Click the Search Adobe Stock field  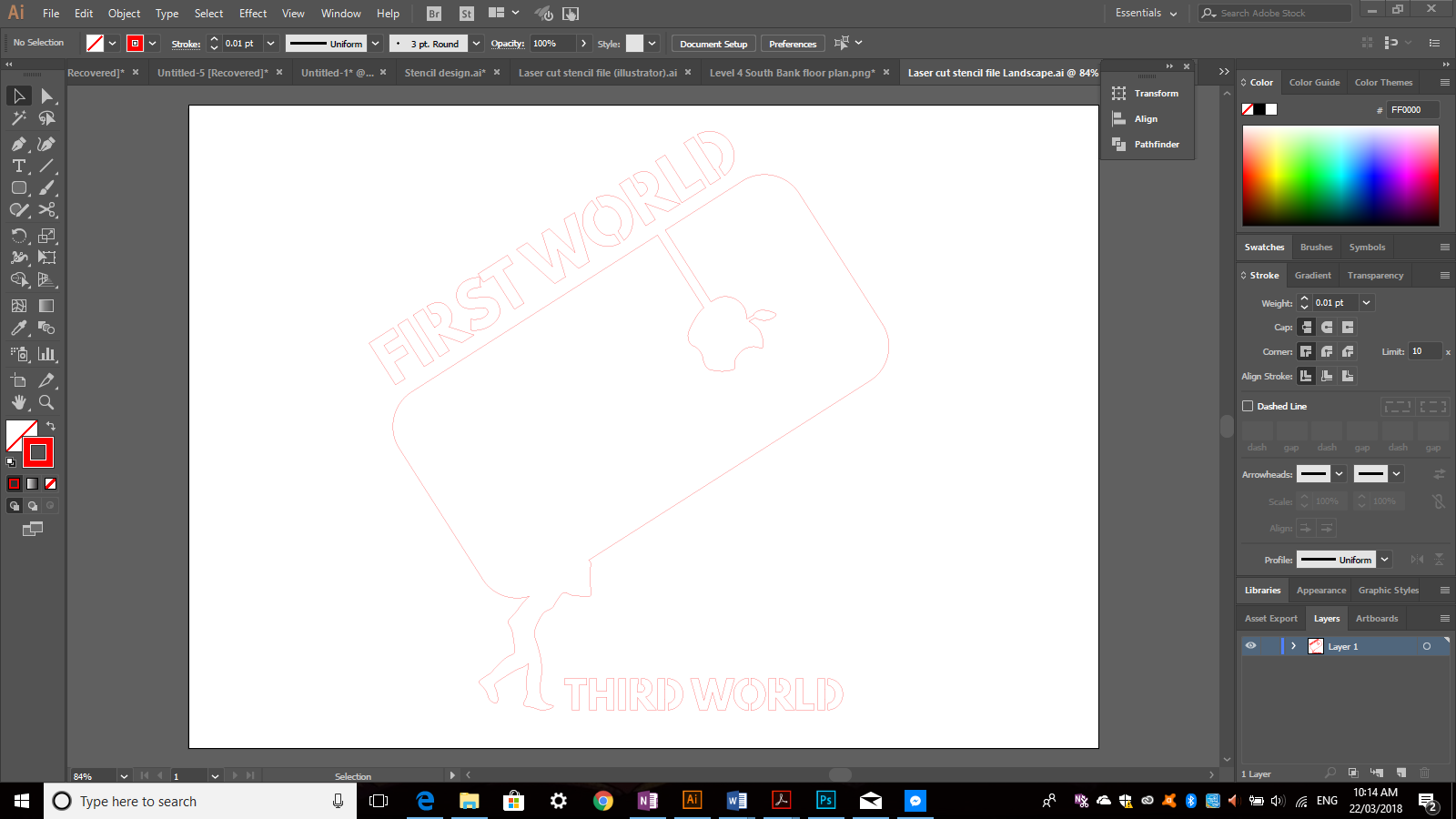point(1274,14)
